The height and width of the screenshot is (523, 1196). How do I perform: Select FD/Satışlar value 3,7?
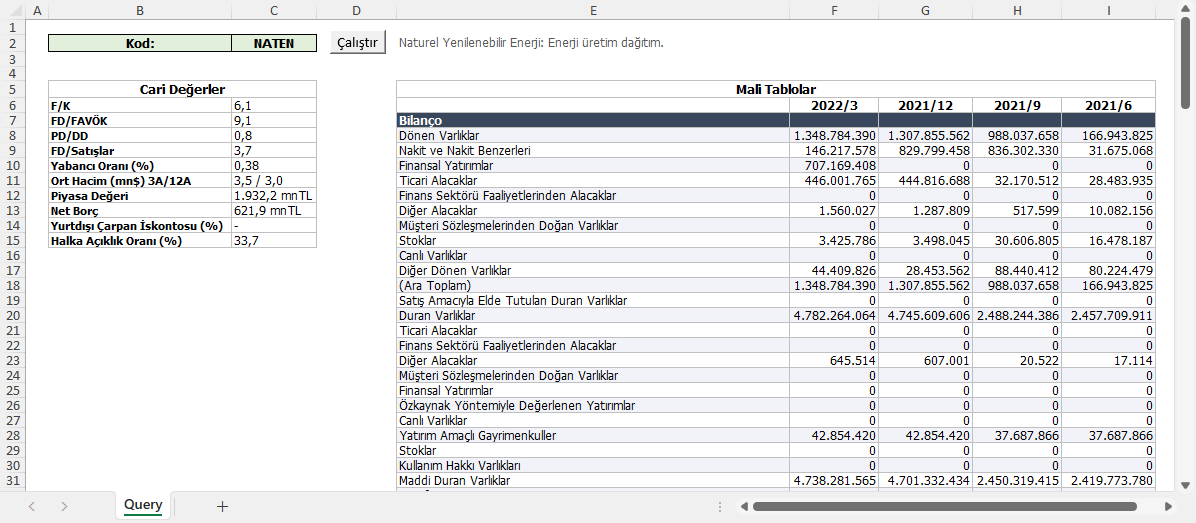pyautogui.click(x=274, y=150)
